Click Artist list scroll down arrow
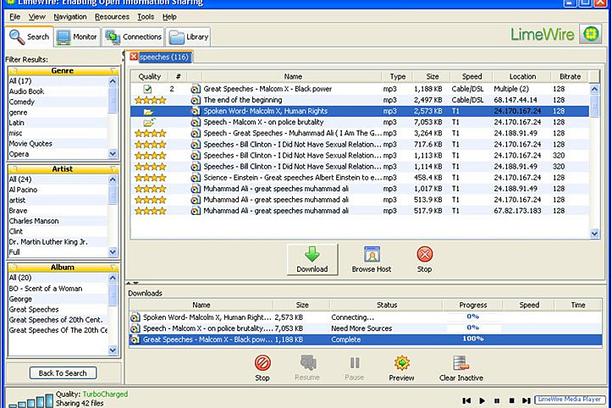The image size is (612, 408). pyautogui.click(x=112, y=252)
